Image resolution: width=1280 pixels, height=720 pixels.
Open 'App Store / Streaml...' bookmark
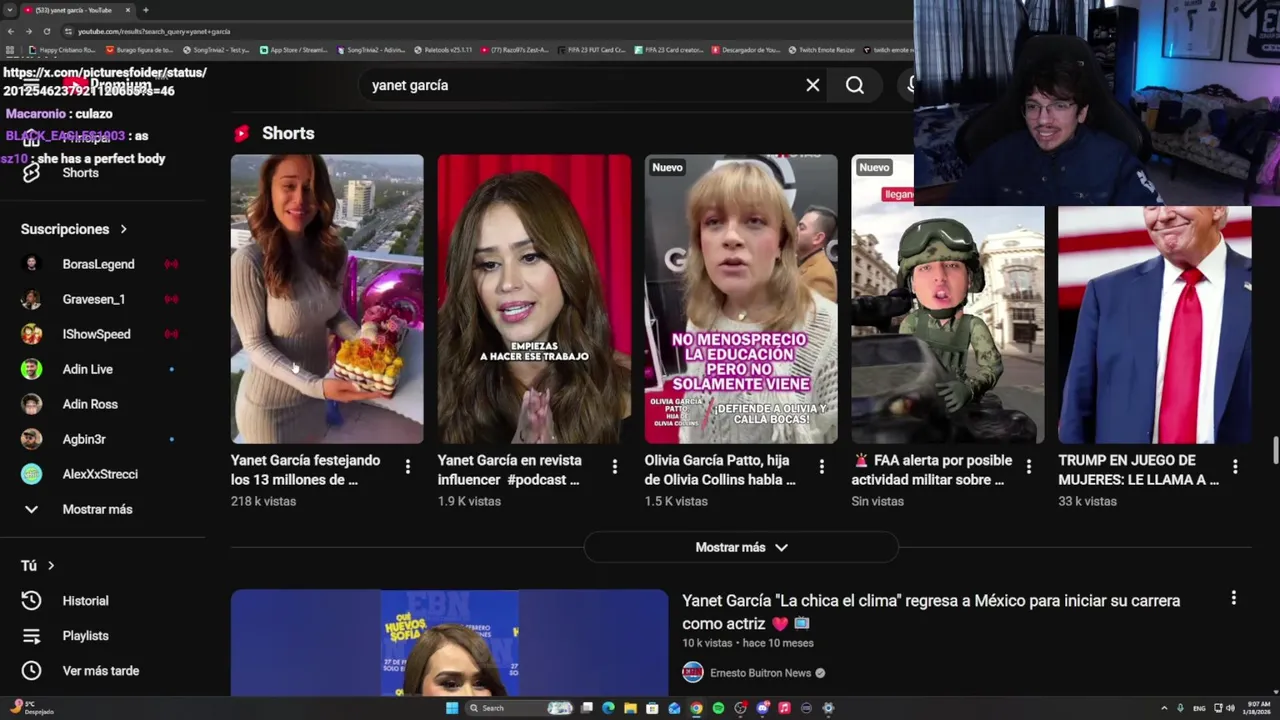[294, 50]
